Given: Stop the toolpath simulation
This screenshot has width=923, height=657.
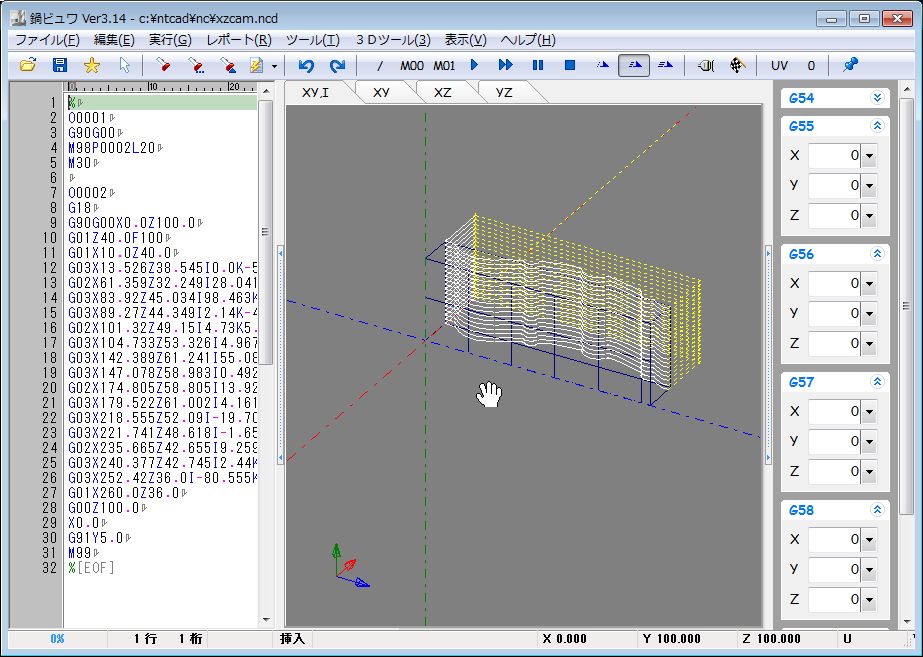Looking at the screenshot, I should click(570, 65).
